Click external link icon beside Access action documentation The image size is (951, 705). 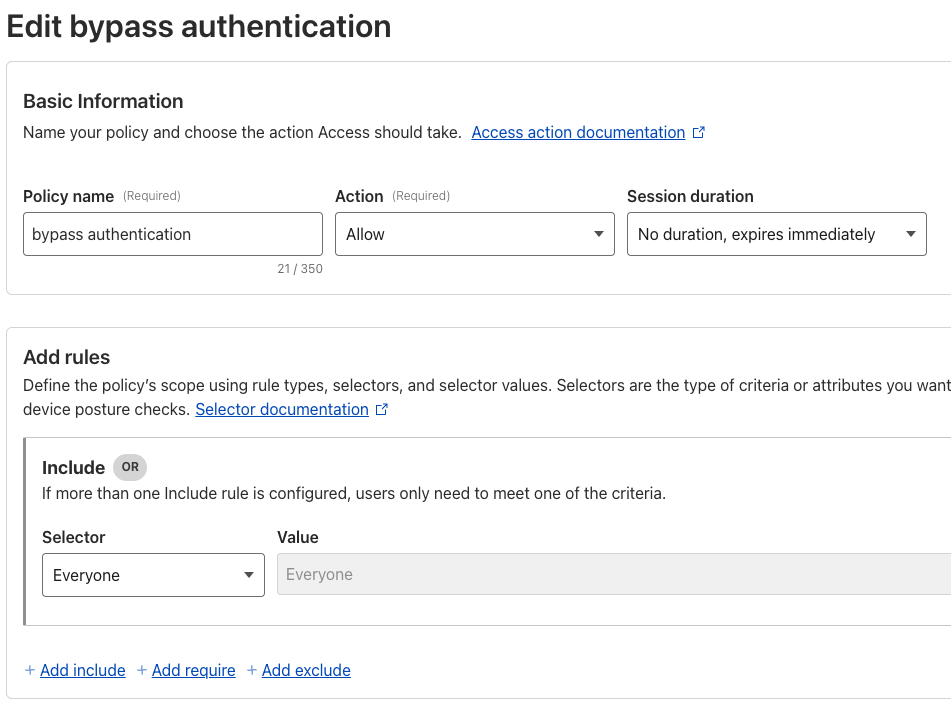pos(699,132)
